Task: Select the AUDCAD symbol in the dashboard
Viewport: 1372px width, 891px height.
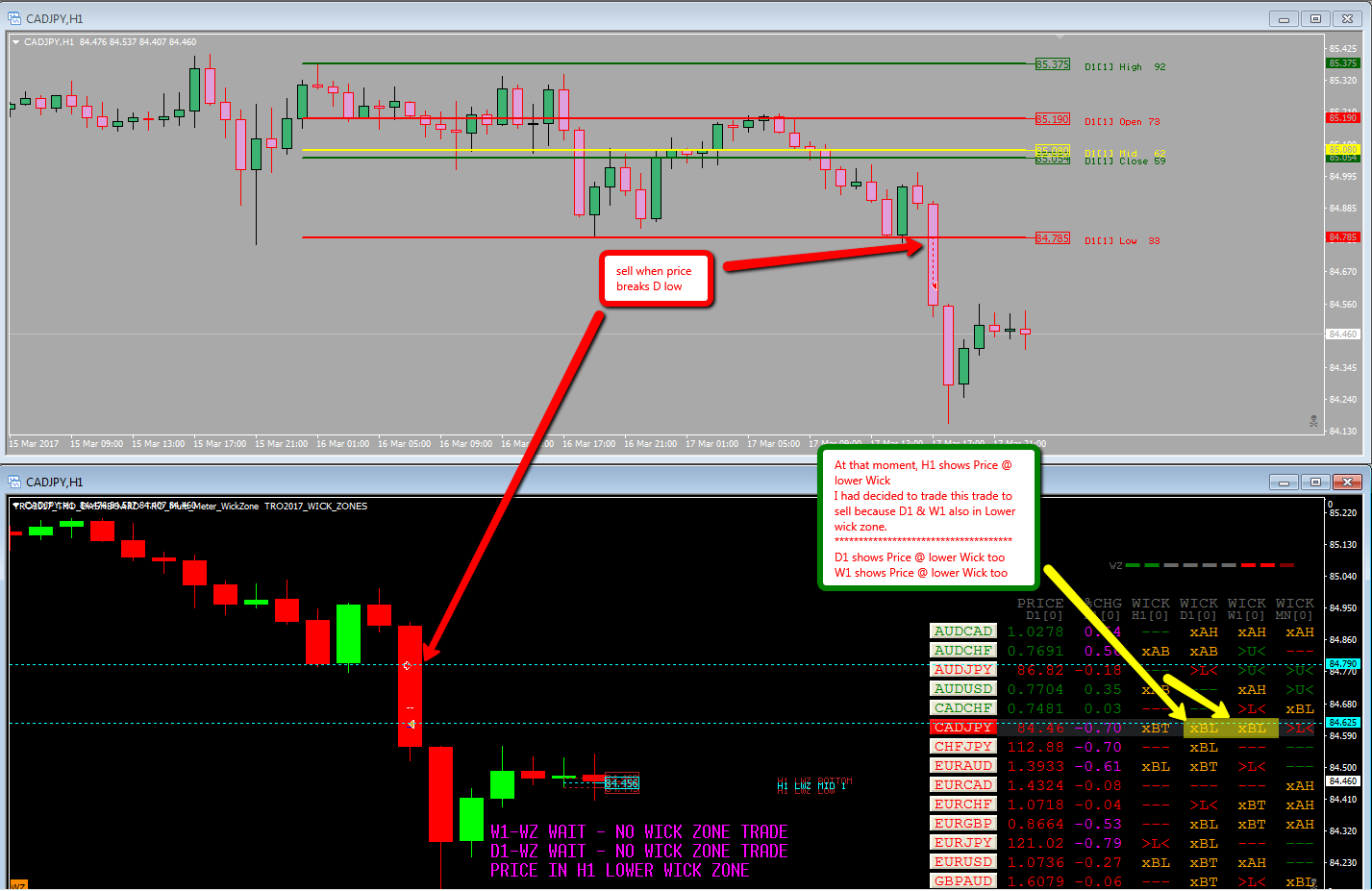Action: pos(963,631)
